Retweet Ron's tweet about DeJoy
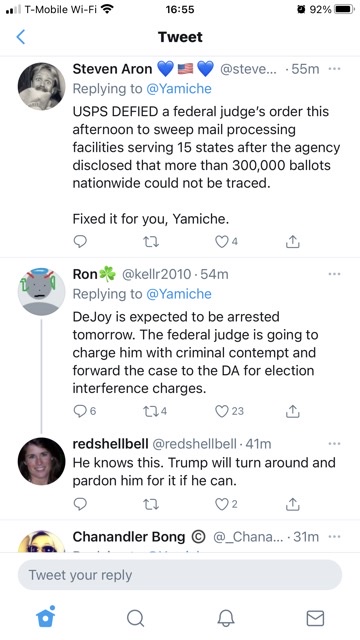This screenshot has width=360, height=640. (156, 411)
